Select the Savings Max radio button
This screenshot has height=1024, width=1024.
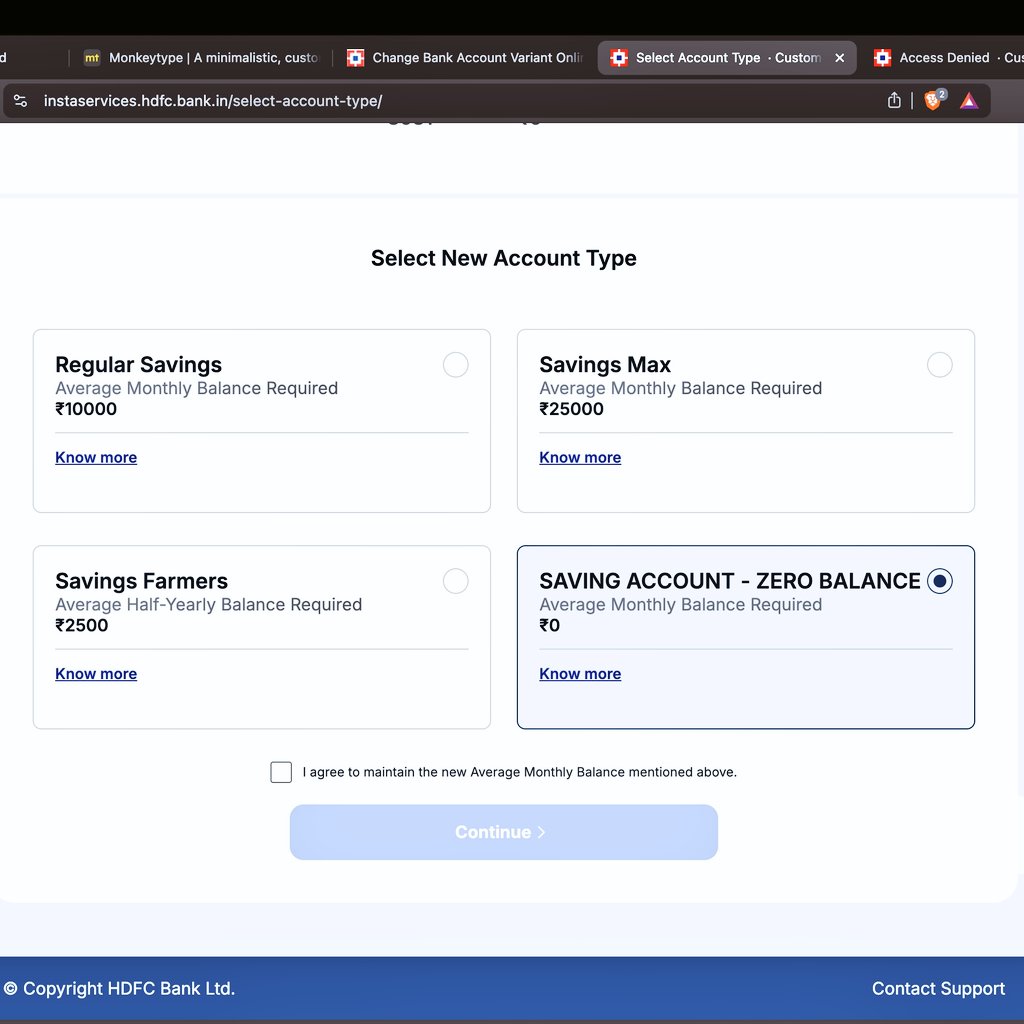(x=939, y=364)
